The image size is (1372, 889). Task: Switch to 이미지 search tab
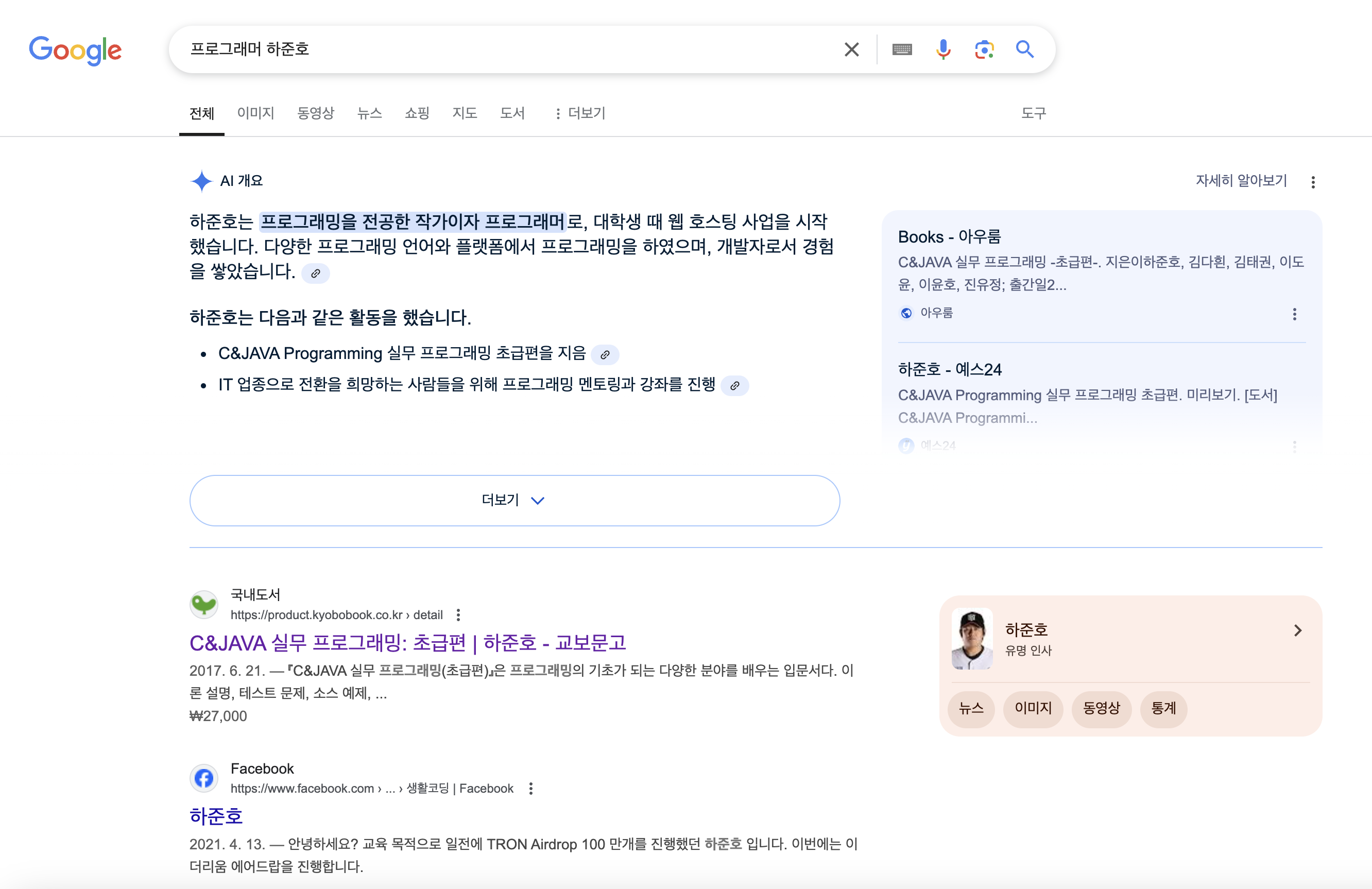tap(255, 113)
